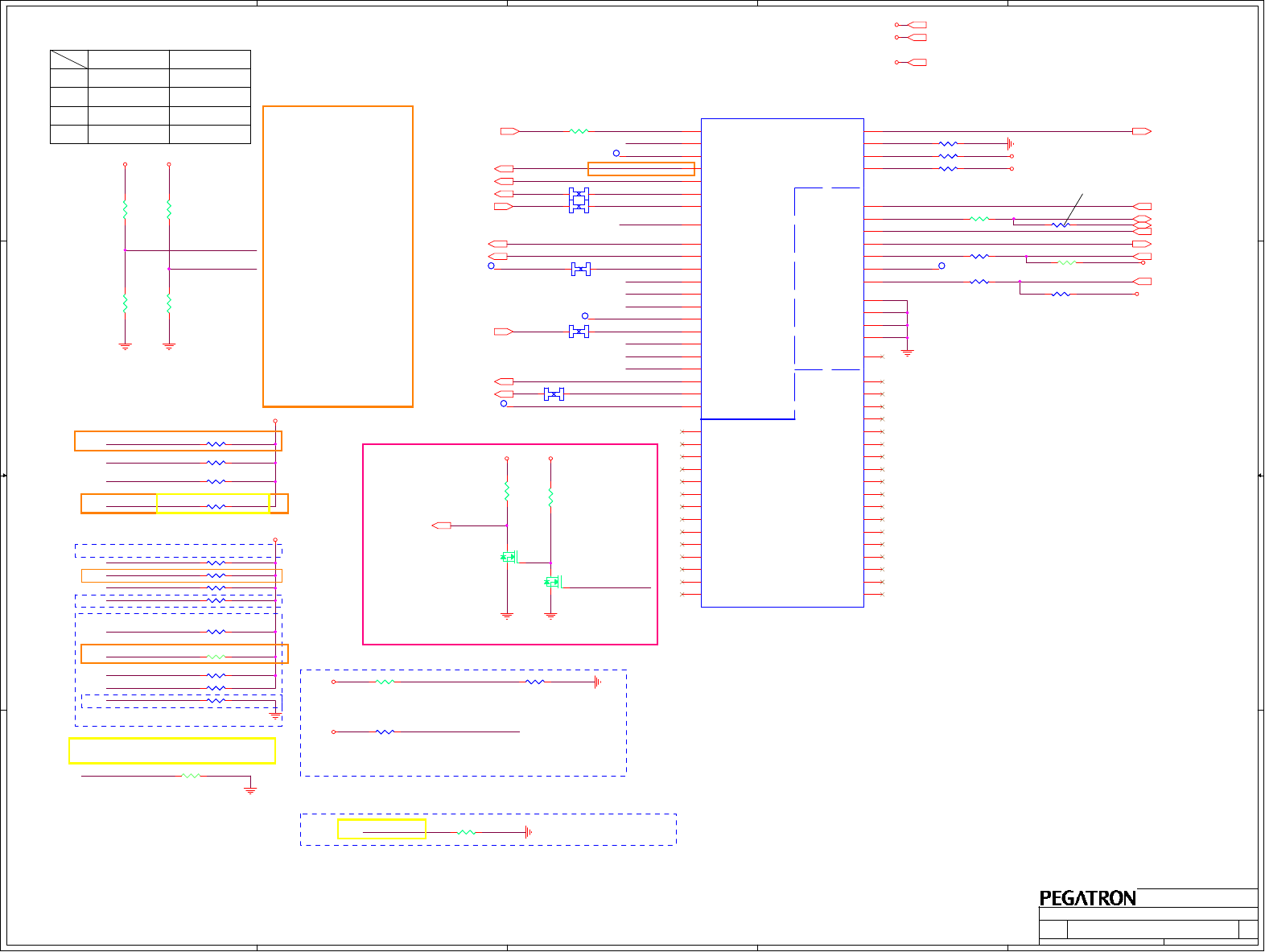Select the ground symbol joining IC right-side pins

pyautogui.click(x=907, y=352)
